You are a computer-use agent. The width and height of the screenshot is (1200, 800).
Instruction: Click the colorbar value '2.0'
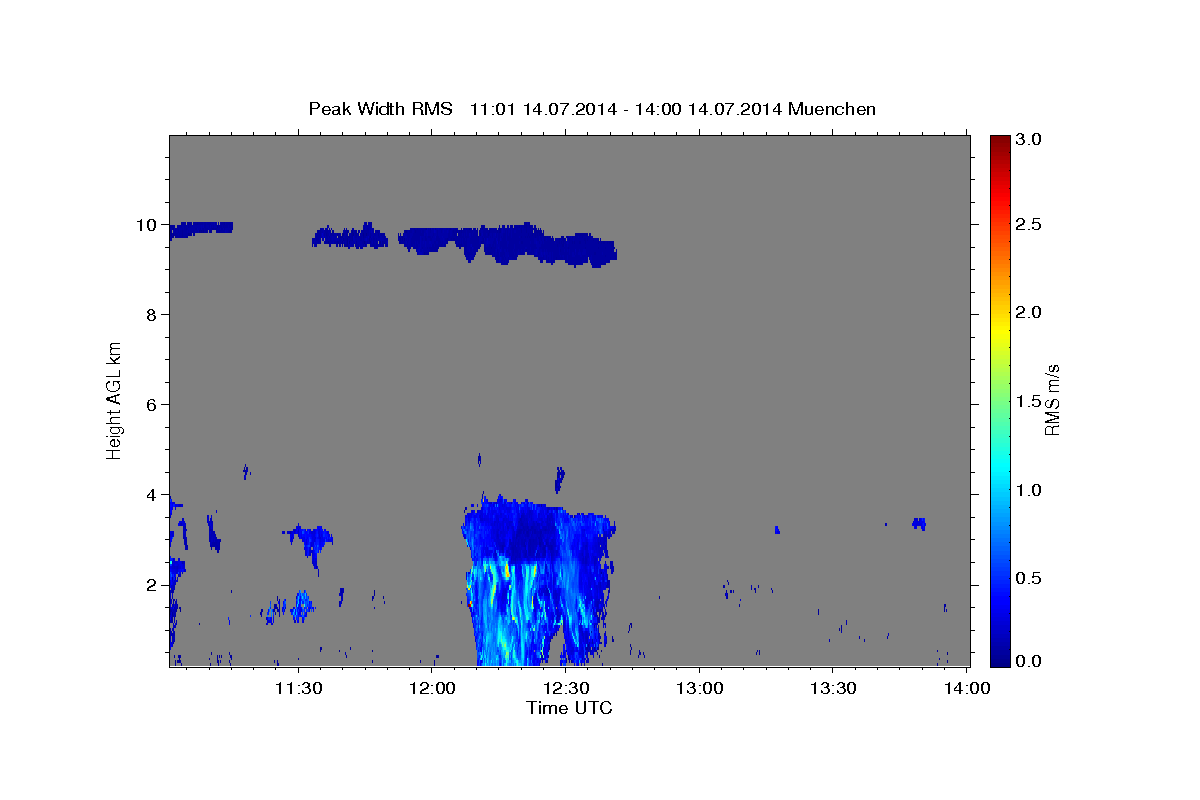pyautogui.click(x=1030, y=313)
